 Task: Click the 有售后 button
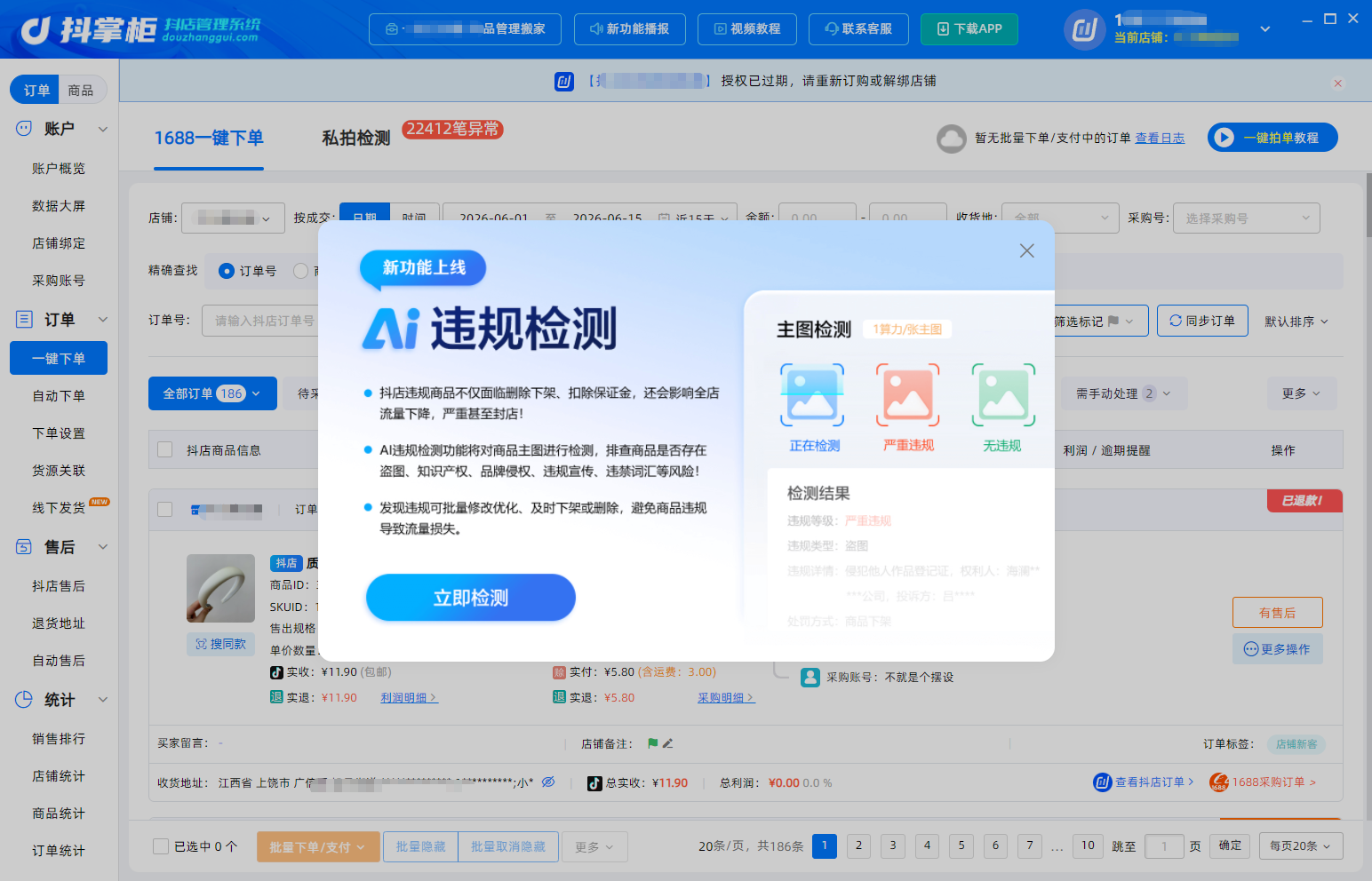[x=1277, y=613]
